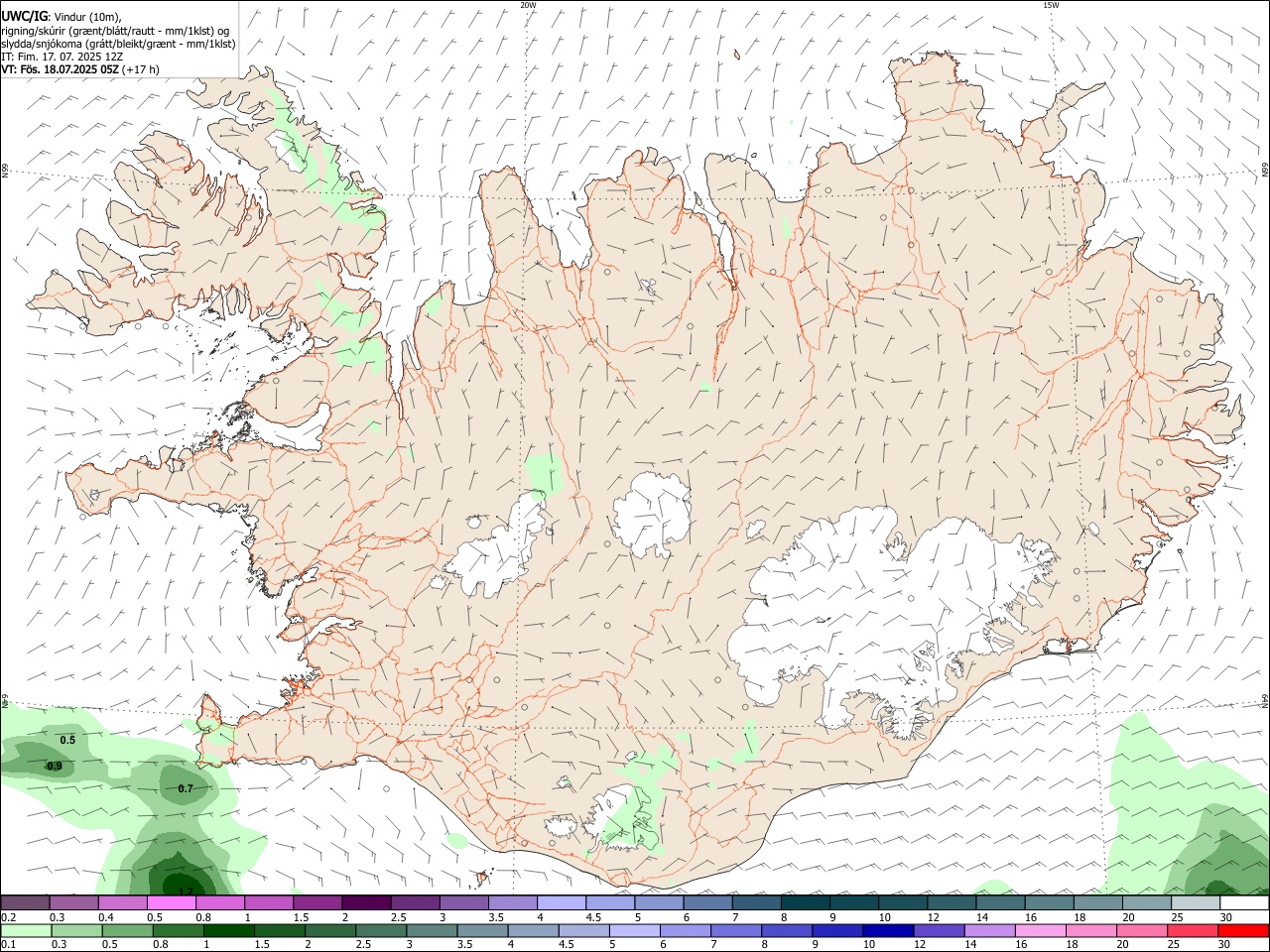Select the 'rigning/skúrir' legend description line

pos(115,30)
